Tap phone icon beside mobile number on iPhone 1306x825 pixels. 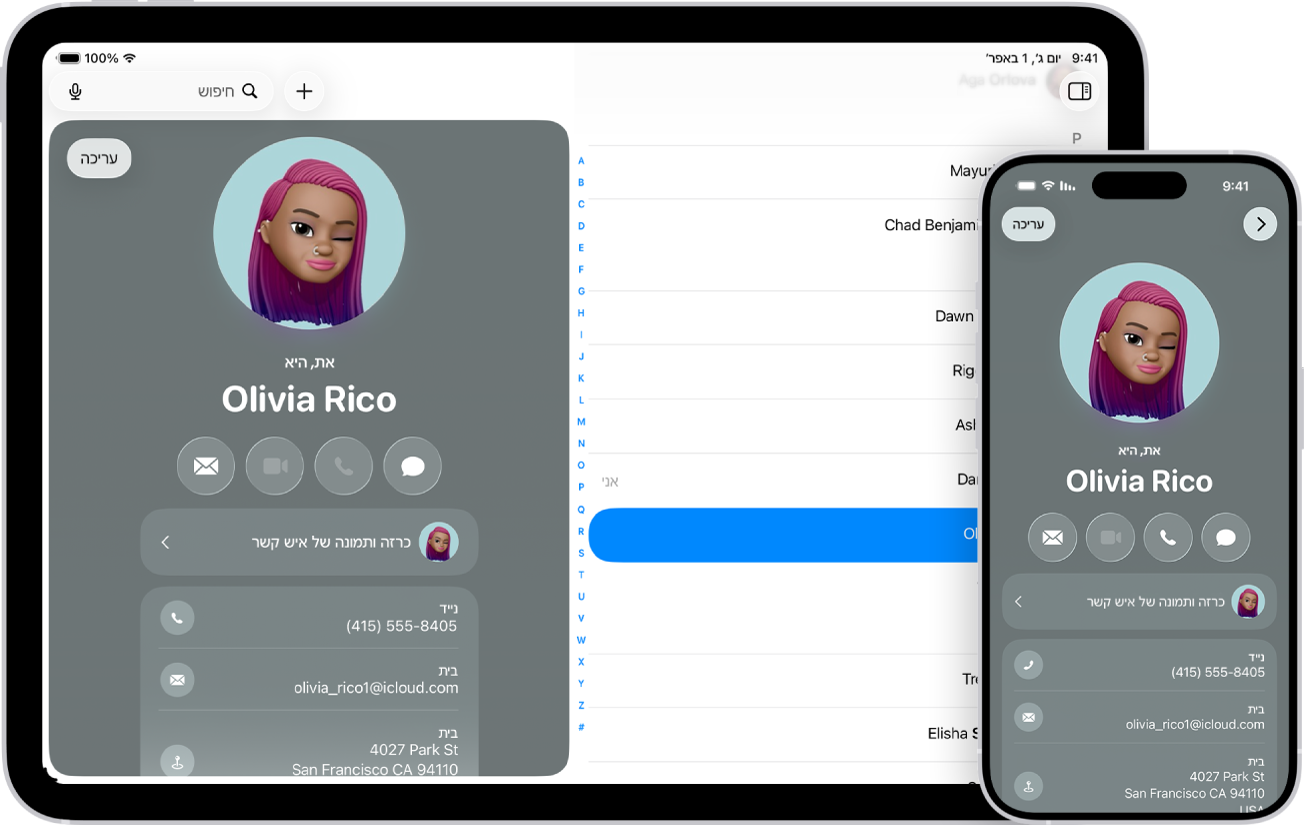click(x=1028, y=665)
